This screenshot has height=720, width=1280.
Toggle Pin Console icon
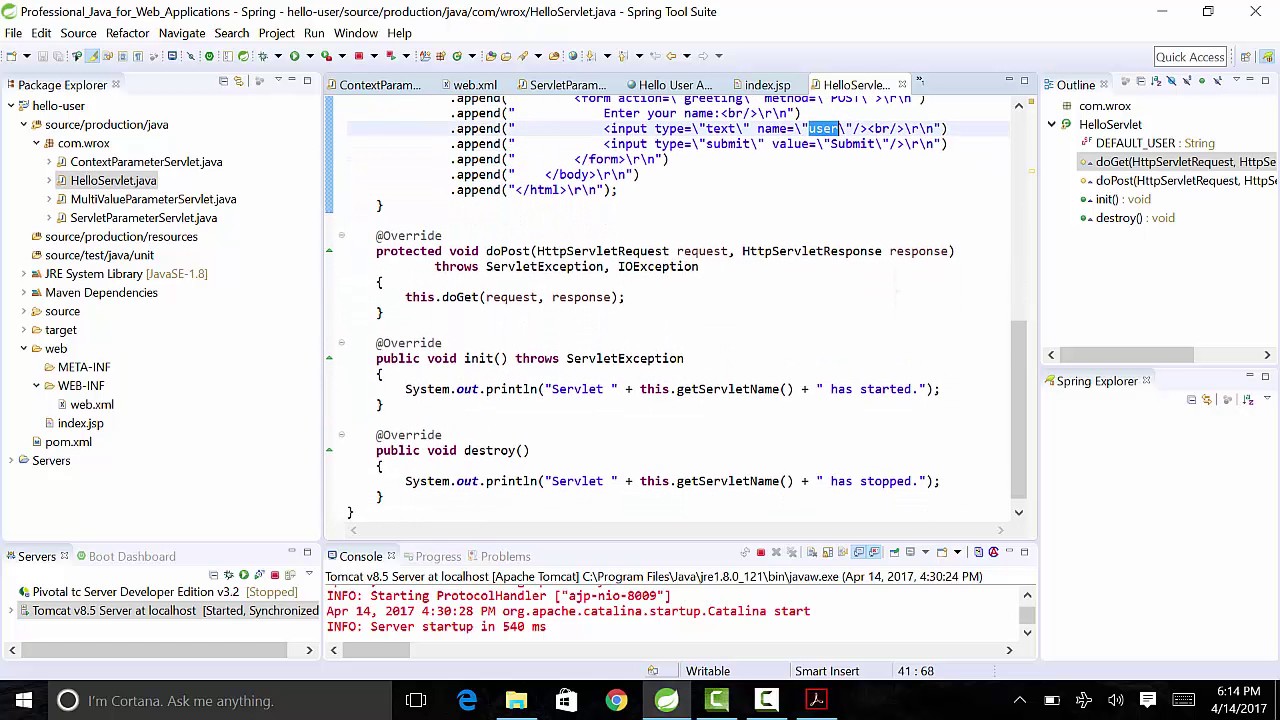coord(894,552)
